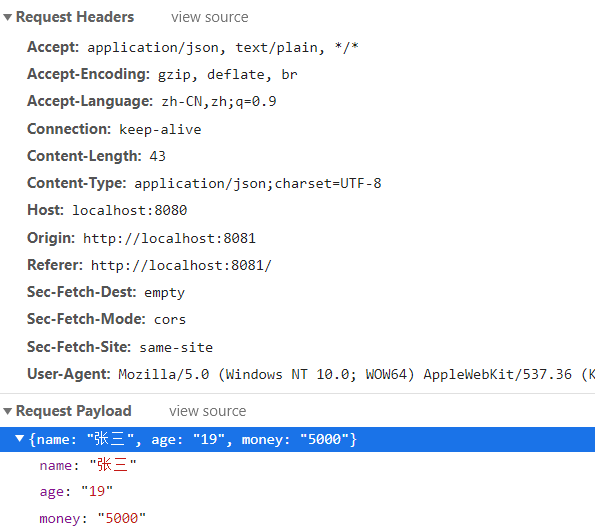
Task: Open view source for Request Payload
Action: tap(208, 411)
